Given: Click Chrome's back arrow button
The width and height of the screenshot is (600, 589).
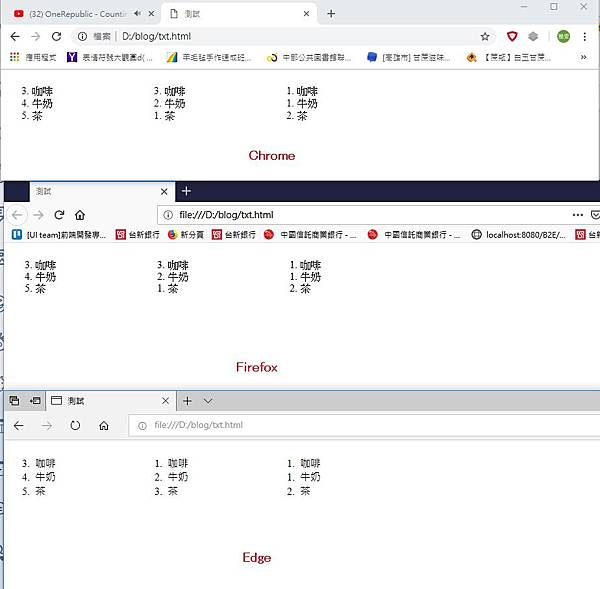Looking at the screenshot, I should 15,36.
